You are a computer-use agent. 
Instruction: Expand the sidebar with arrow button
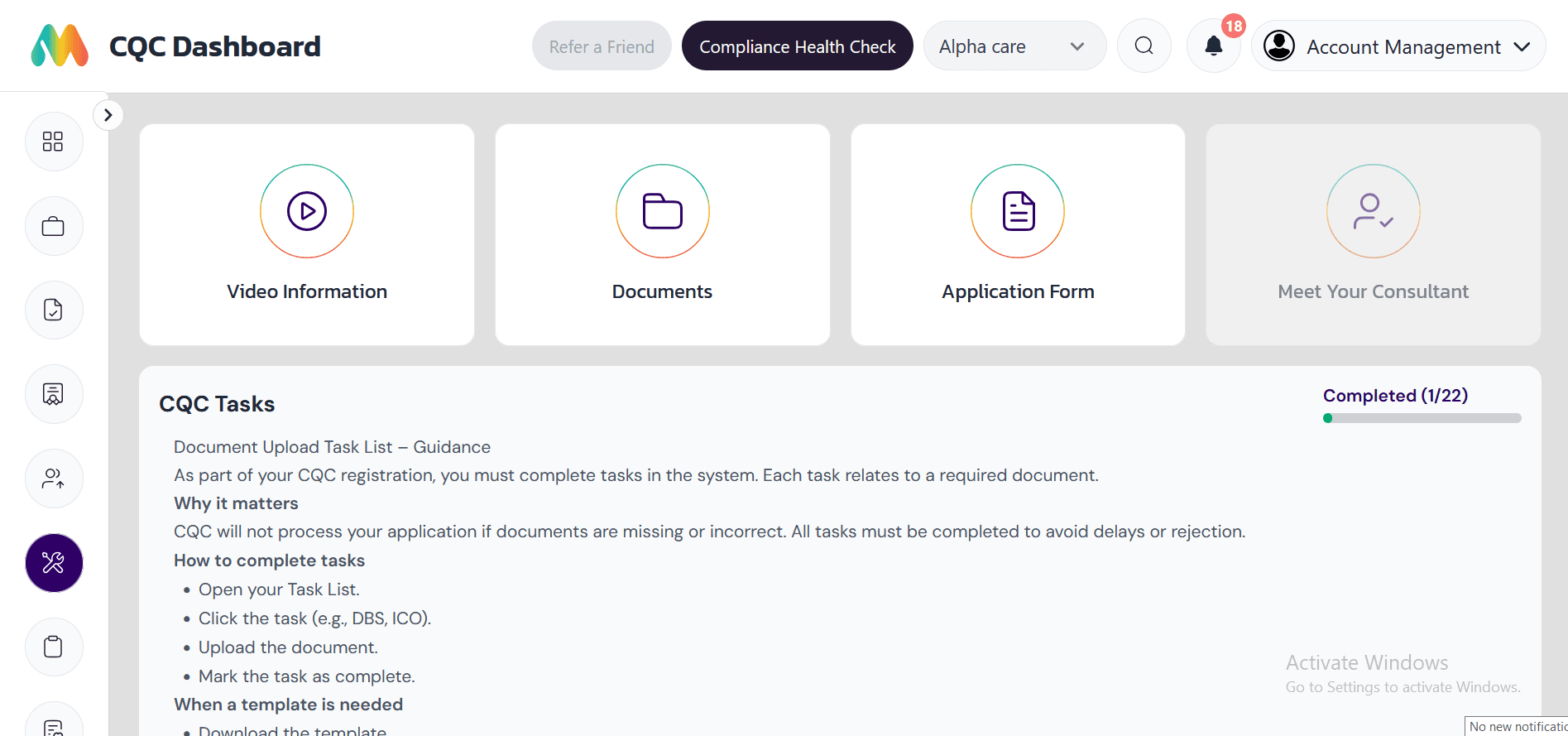pos(108,115)
